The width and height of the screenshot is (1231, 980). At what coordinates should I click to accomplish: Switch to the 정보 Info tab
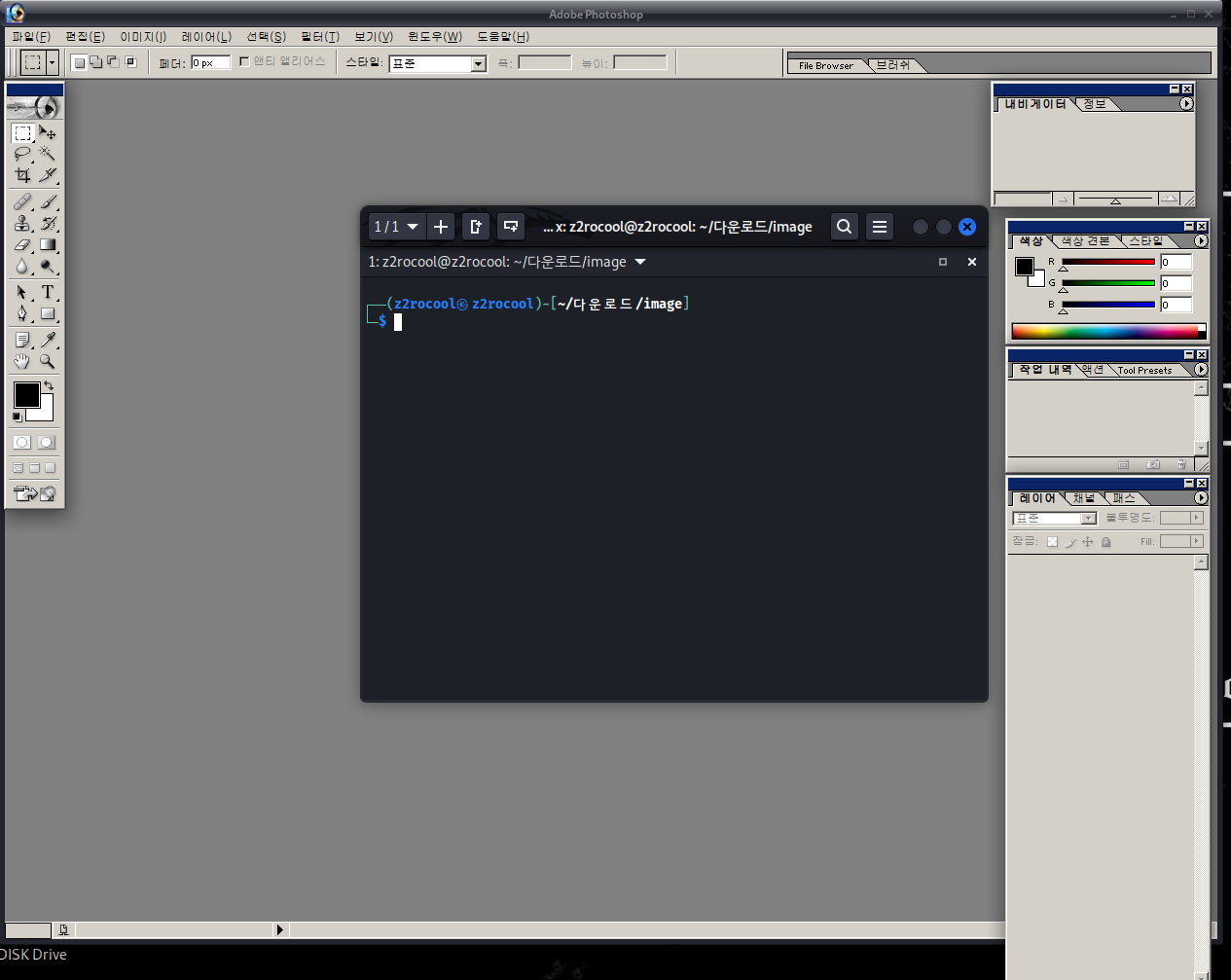(1095, 104)
